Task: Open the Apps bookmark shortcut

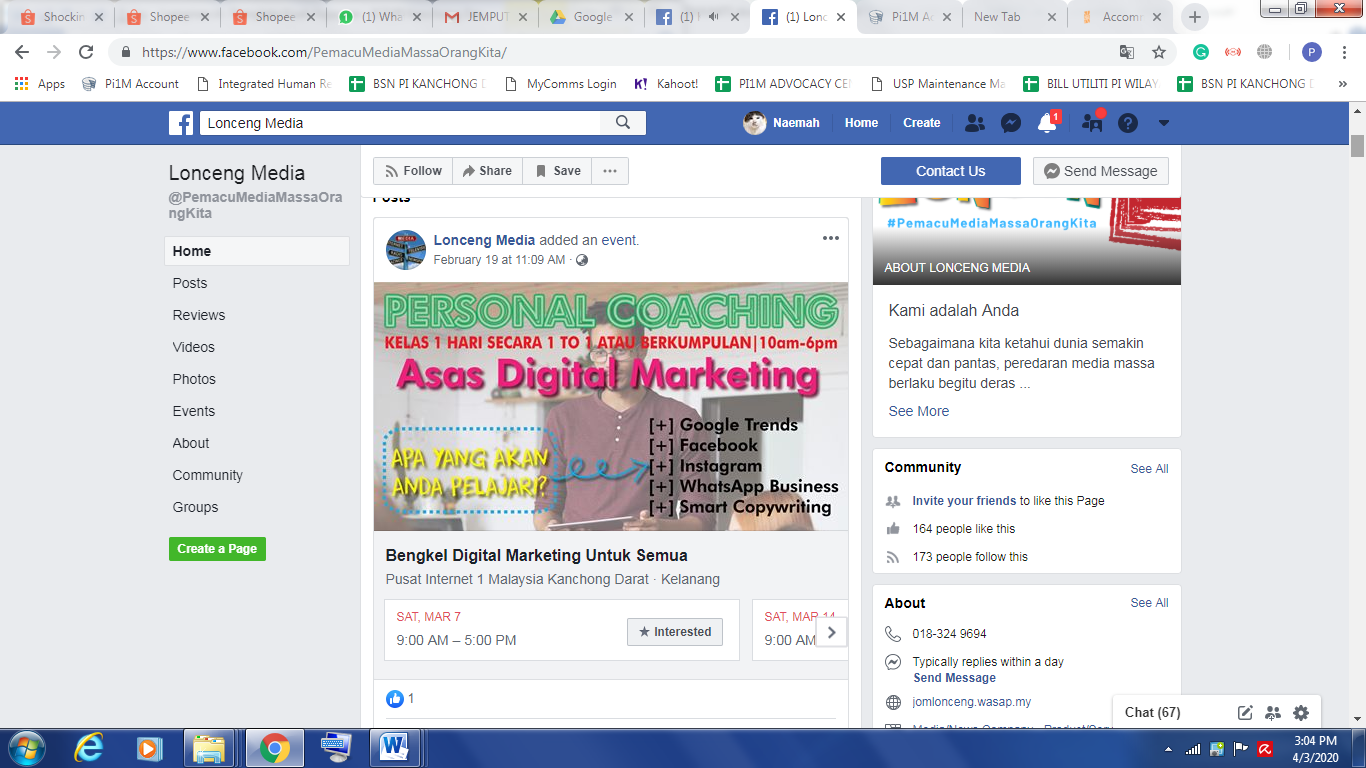Action: [40, 84]
